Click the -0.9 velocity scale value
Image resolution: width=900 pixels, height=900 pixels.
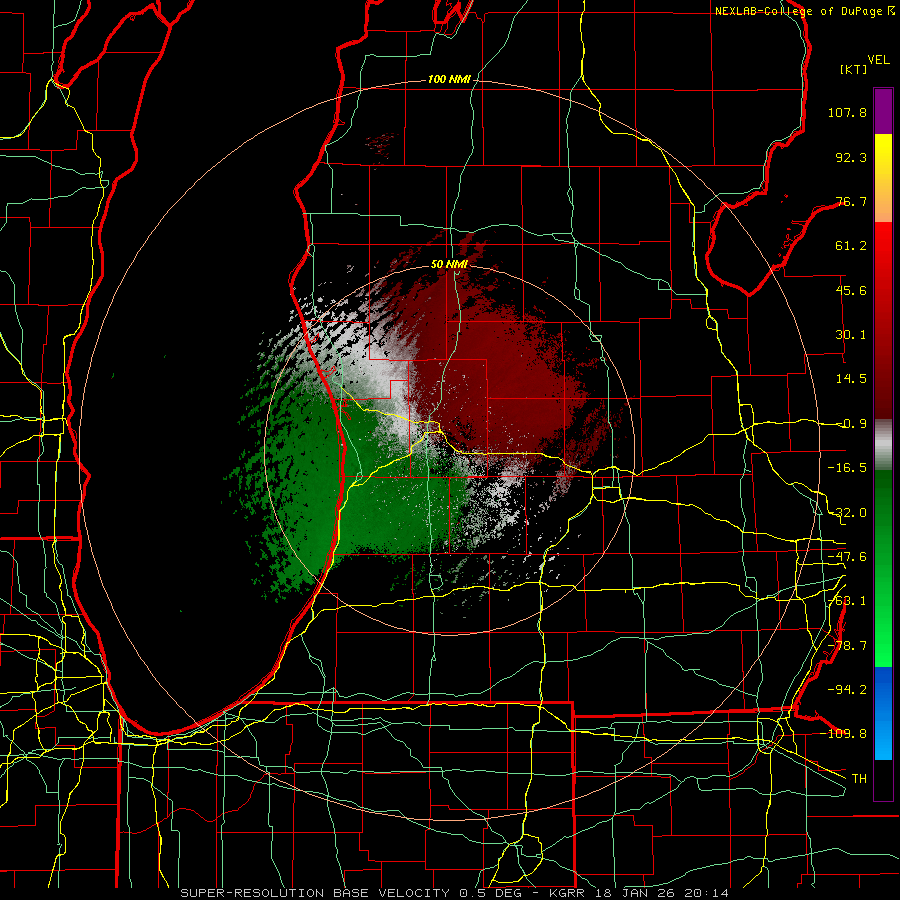pos(851,424)
